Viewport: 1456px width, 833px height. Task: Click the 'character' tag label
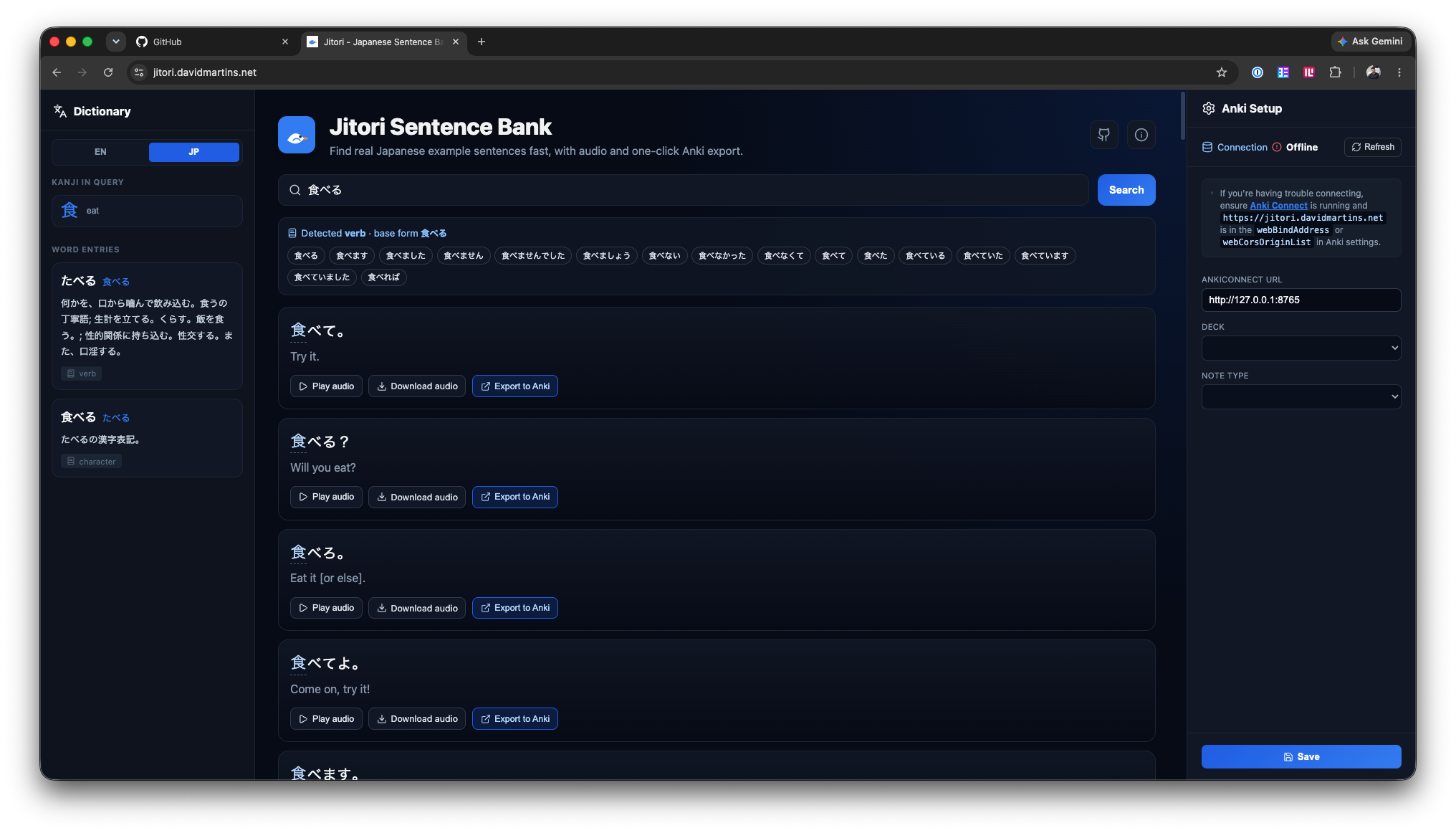pos(91,462)
